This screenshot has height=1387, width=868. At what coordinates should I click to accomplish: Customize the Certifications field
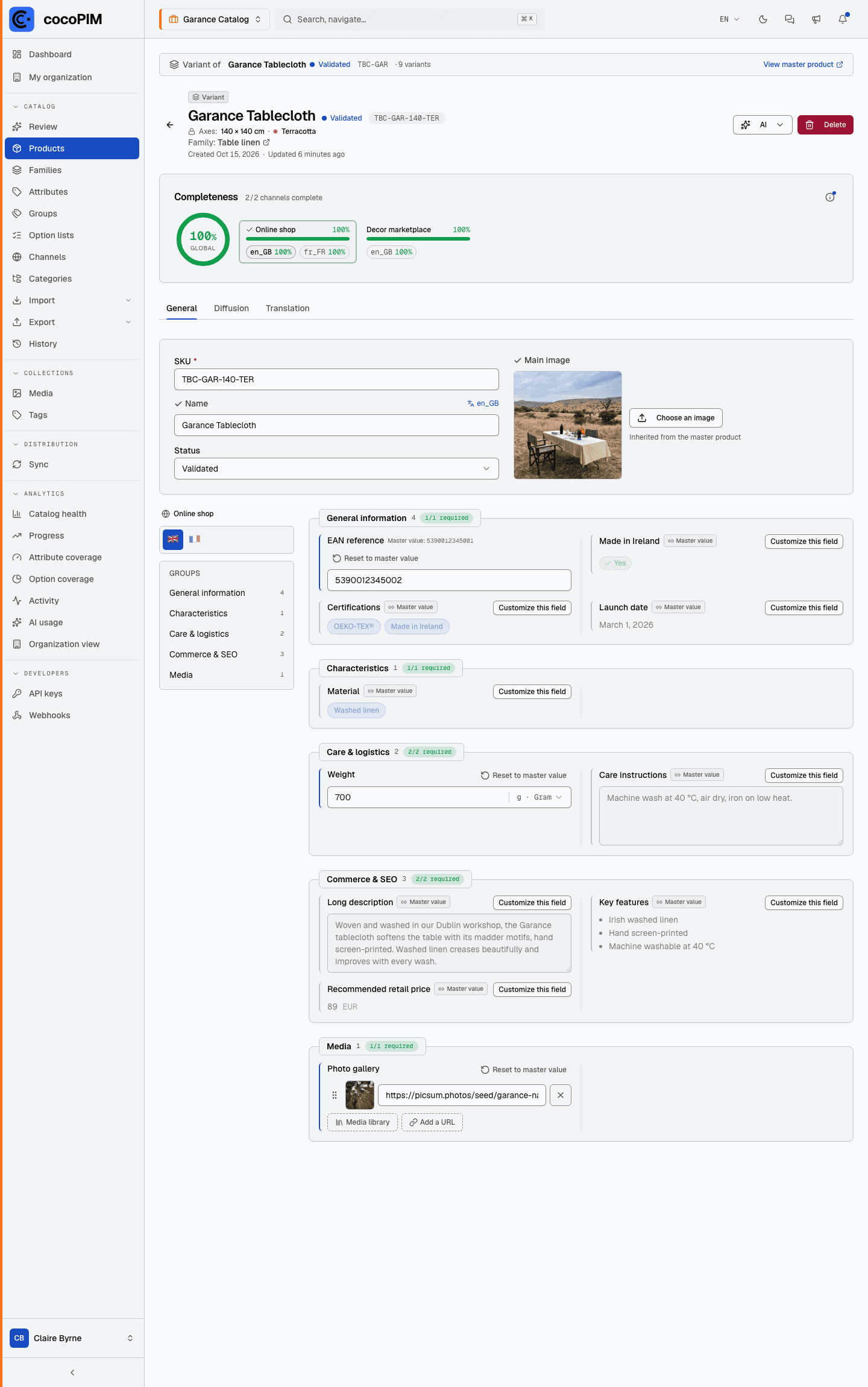click(x=532, y=608)
